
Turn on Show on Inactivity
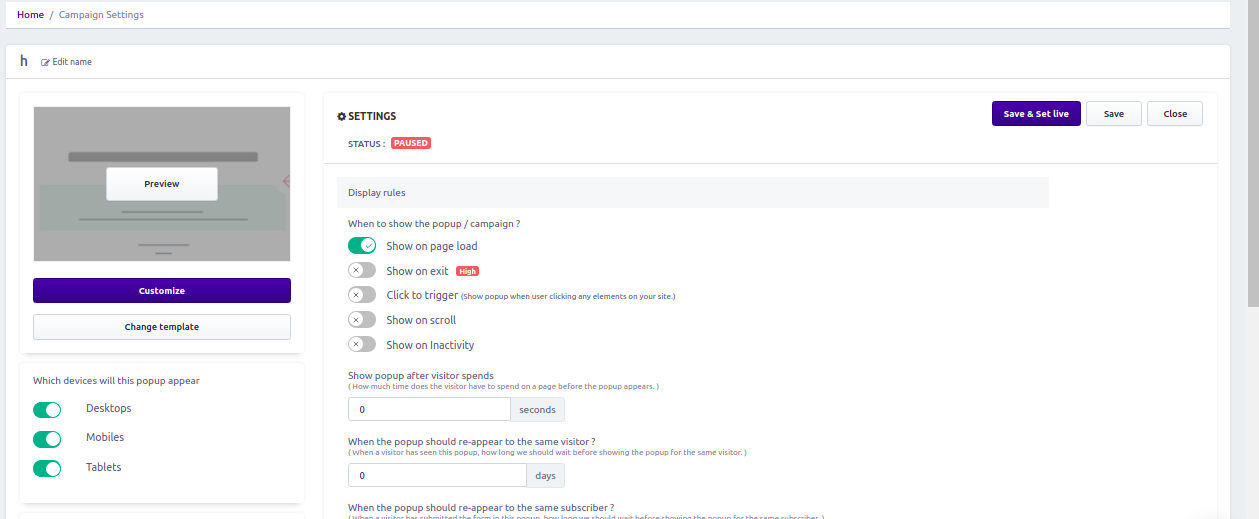coord(362,344)
